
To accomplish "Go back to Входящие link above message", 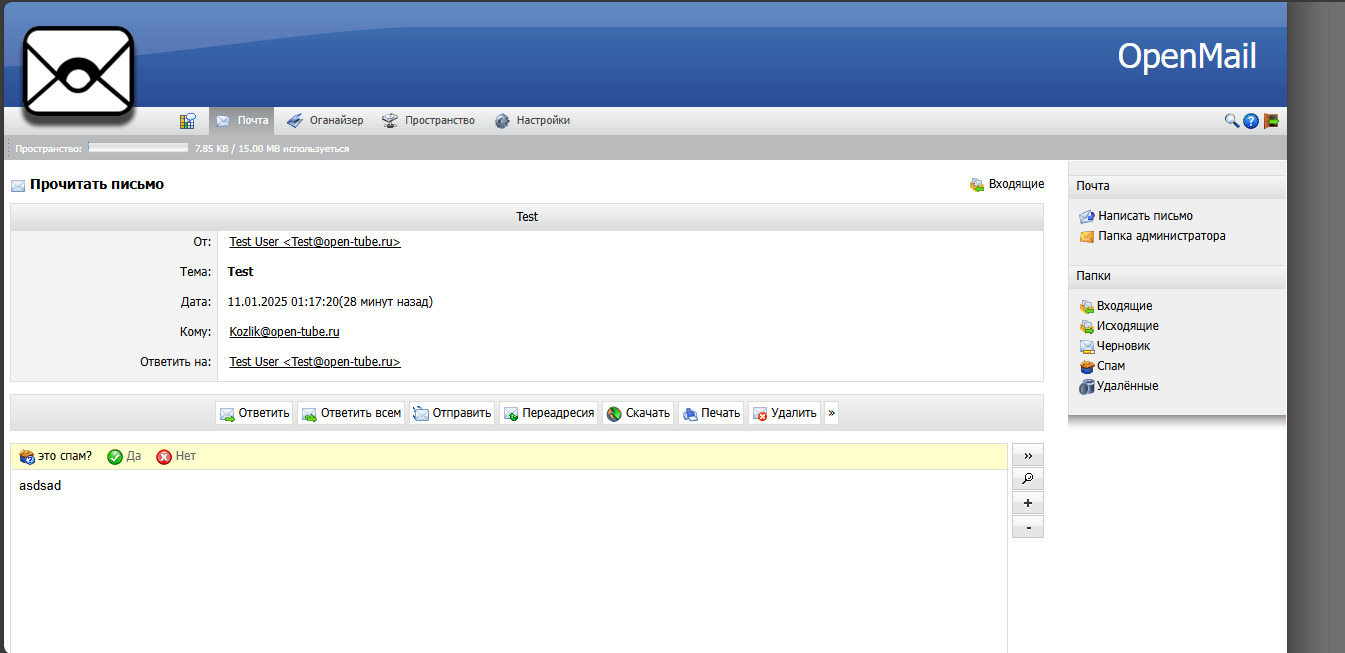I will (1007, 184).
